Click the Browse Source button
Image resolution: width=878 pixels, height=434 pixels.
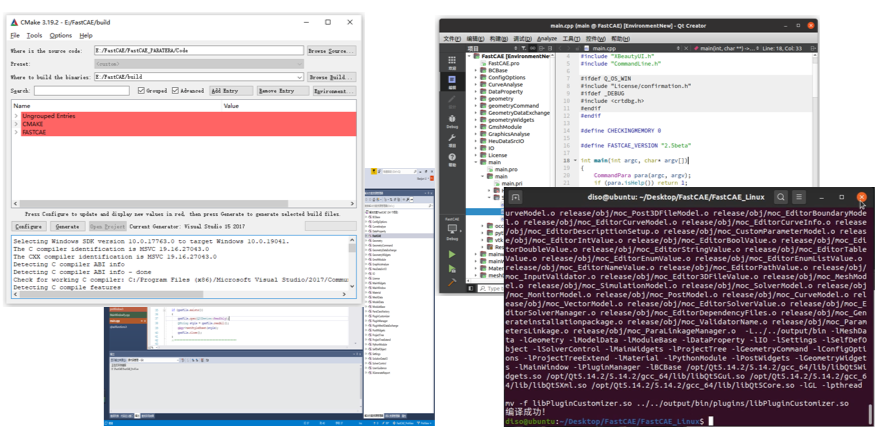(x=331, y=51)
